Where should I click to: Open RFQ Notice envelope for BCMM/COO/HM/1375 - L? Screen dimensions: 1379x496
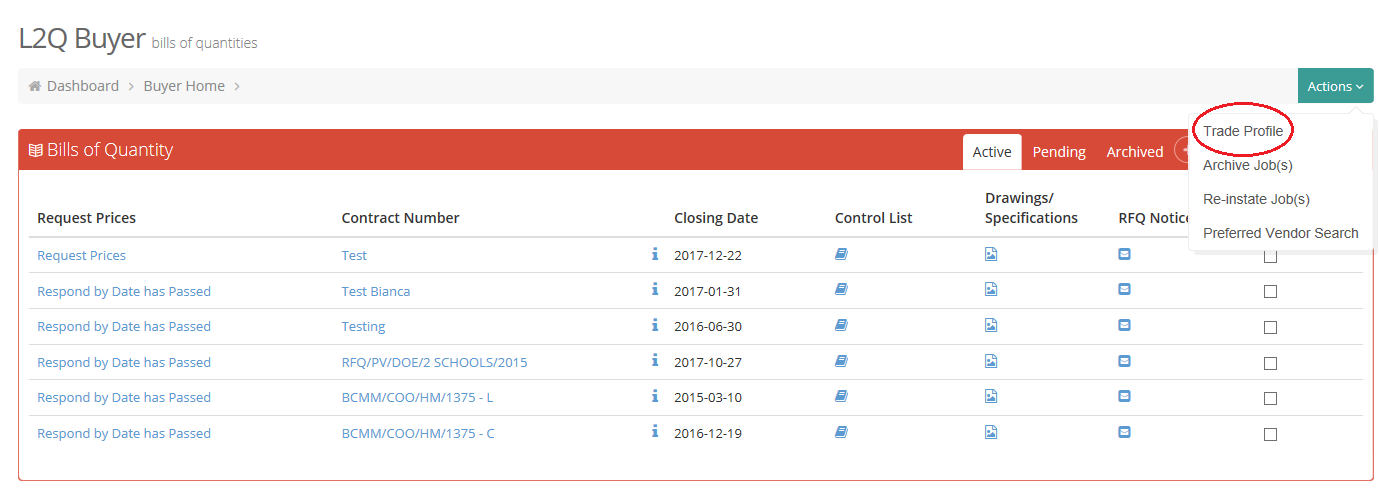coord(1124,396)
